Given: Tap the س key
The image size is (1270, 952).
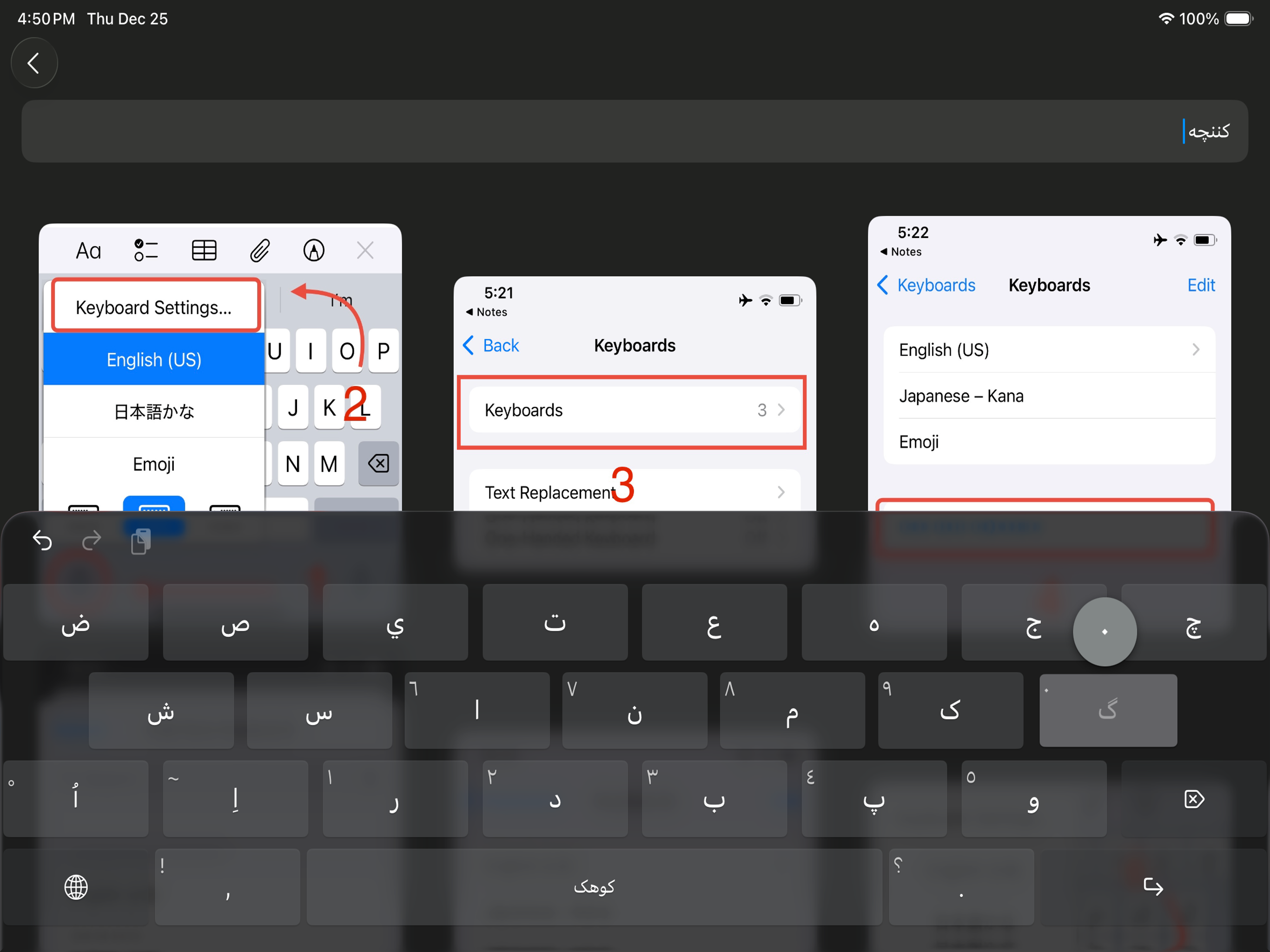Looking at the screenshot, I should (319, 710).
